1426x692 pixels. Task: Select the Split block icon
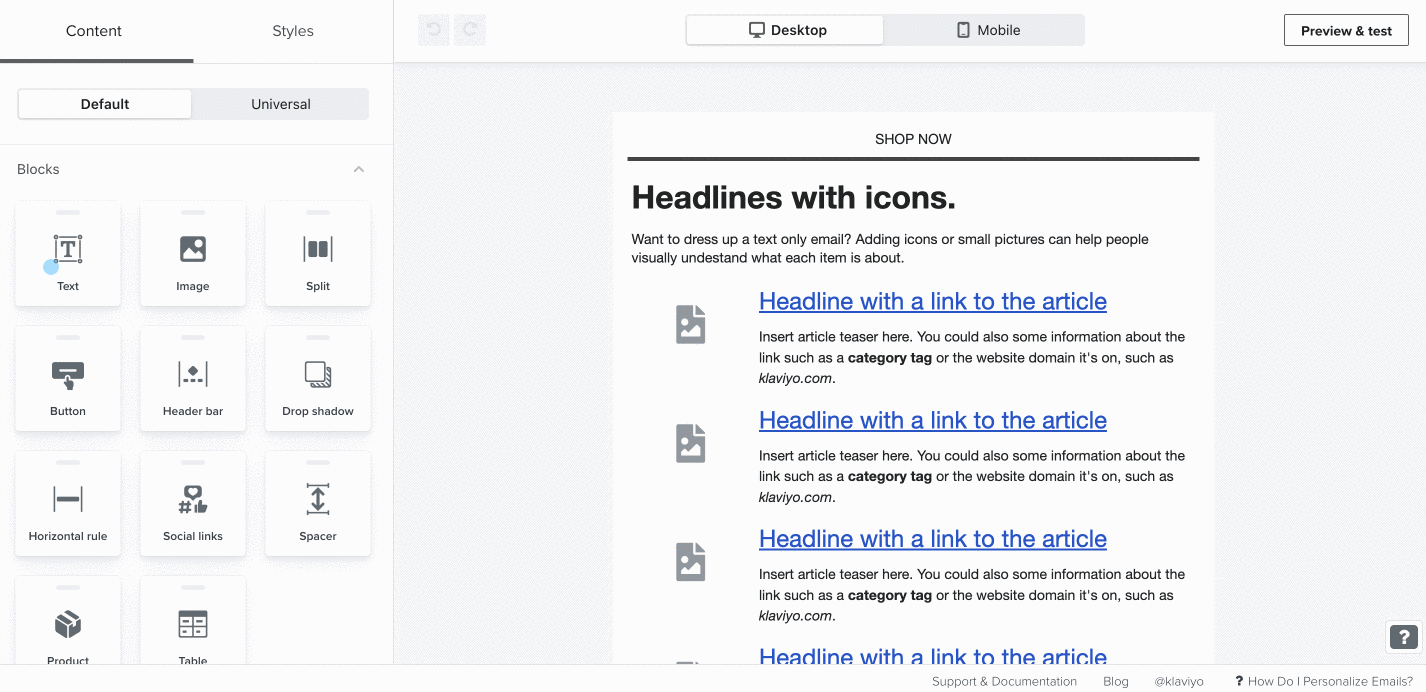click(318, 249)
